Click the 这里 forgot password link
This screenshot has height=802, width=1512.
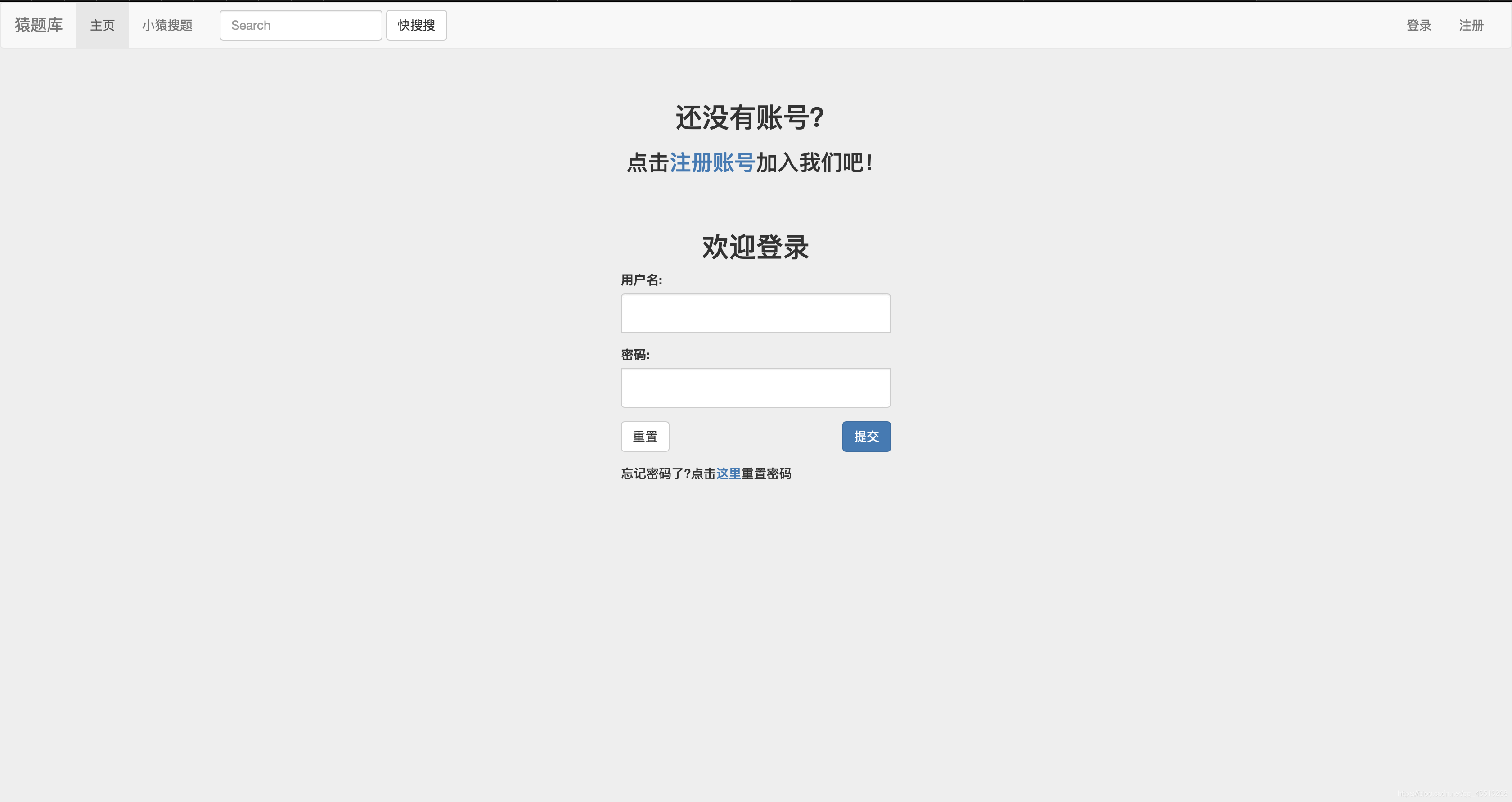click(x=728, y=474)
